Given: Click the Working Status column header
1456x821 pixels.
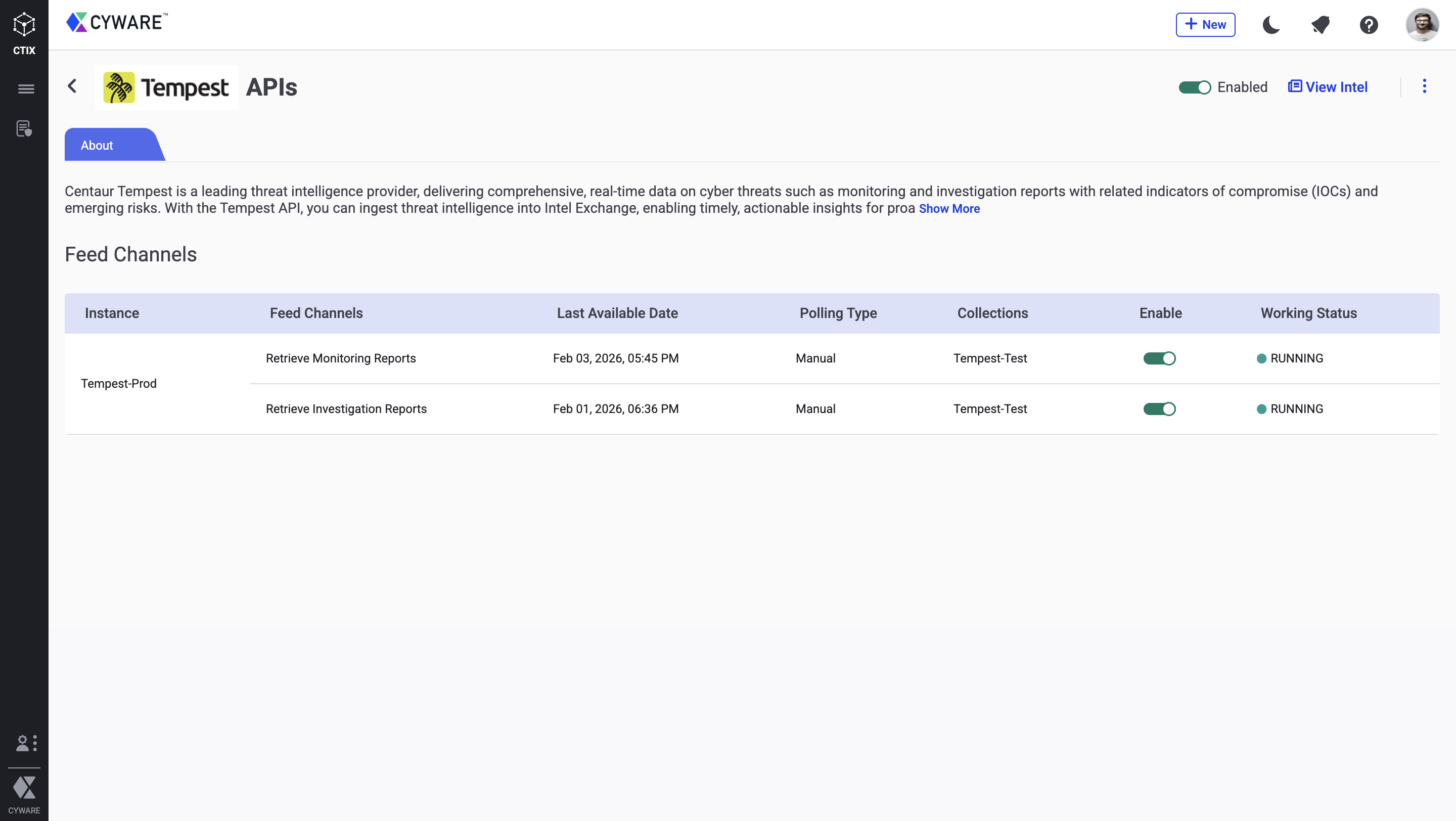Looking at the screenshot, I should pyautogui.click(x=1308, y=313).
